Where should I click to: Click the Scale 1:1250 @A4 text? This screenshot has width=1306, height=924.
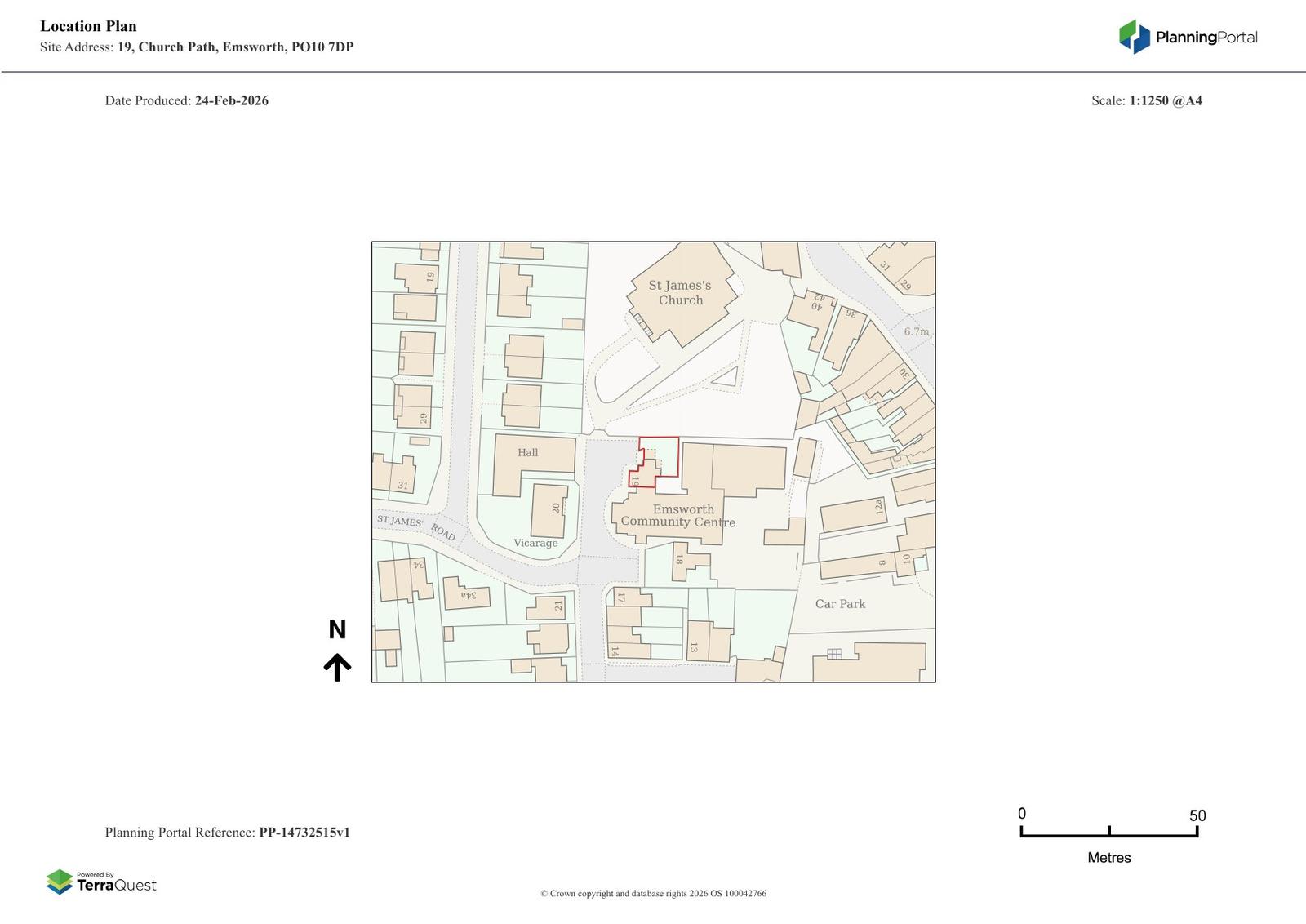pos(1146,100)
